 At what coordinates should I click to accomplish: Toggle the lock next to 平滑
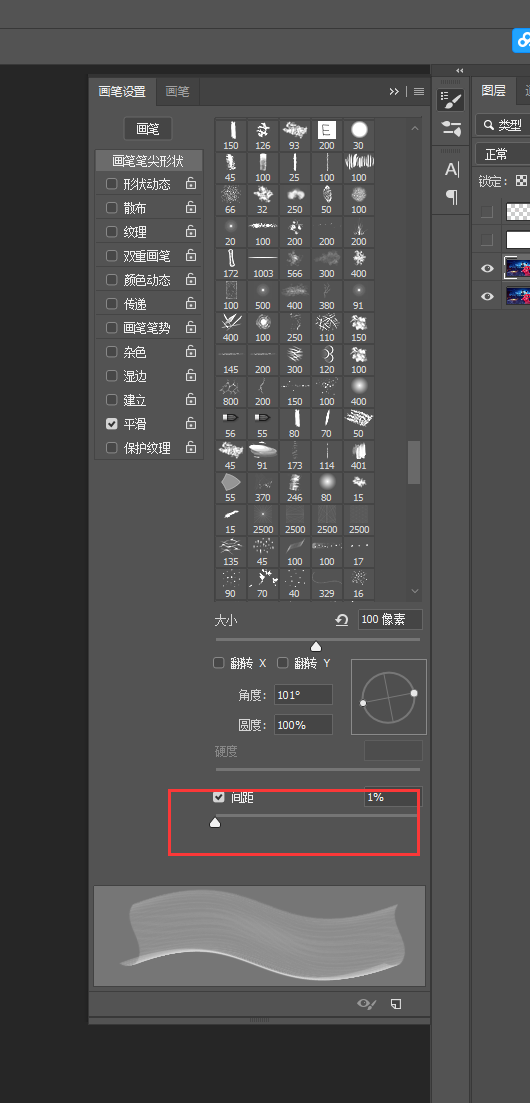(191, 423)
